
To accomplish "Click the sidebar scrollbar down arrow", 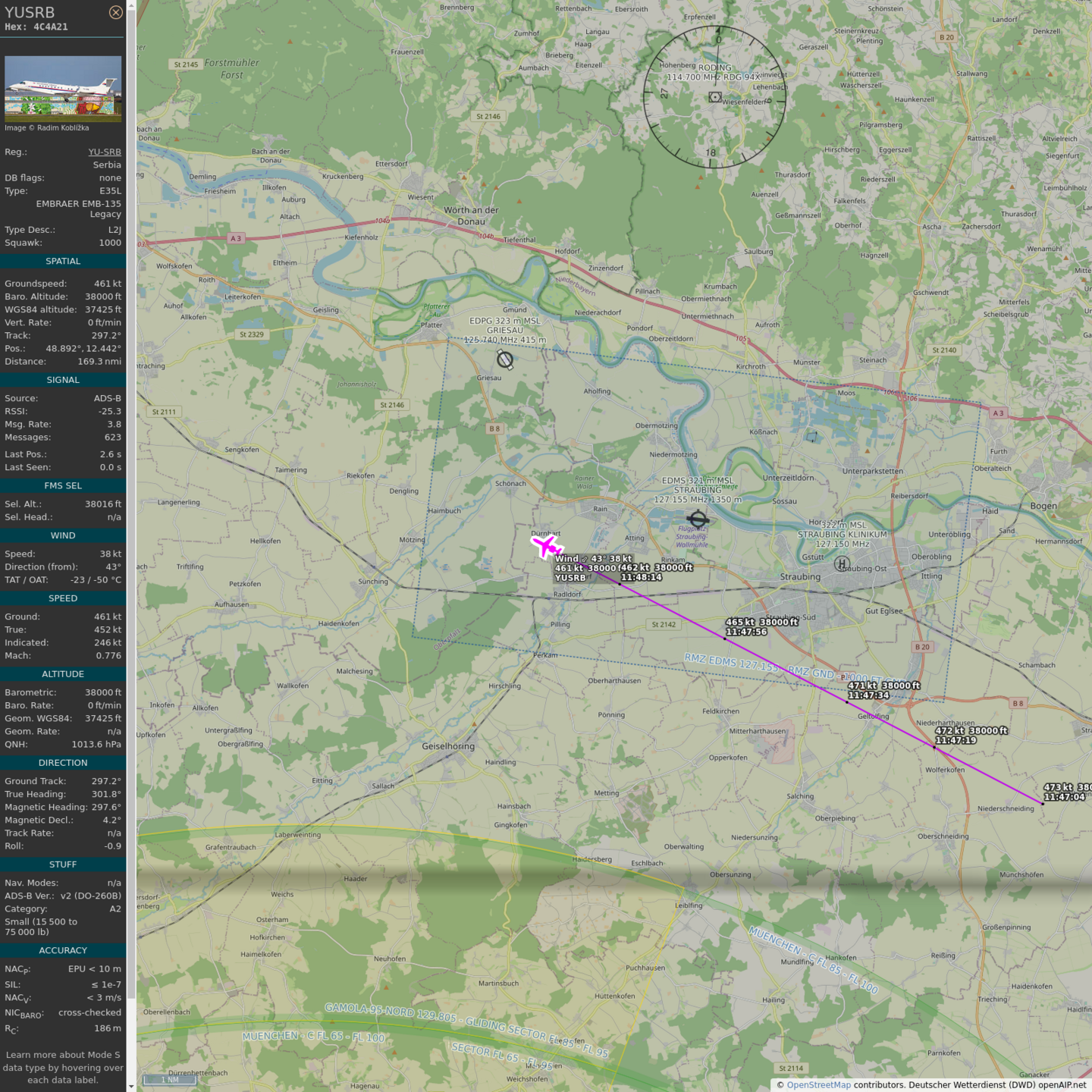I will [131, 1086].
